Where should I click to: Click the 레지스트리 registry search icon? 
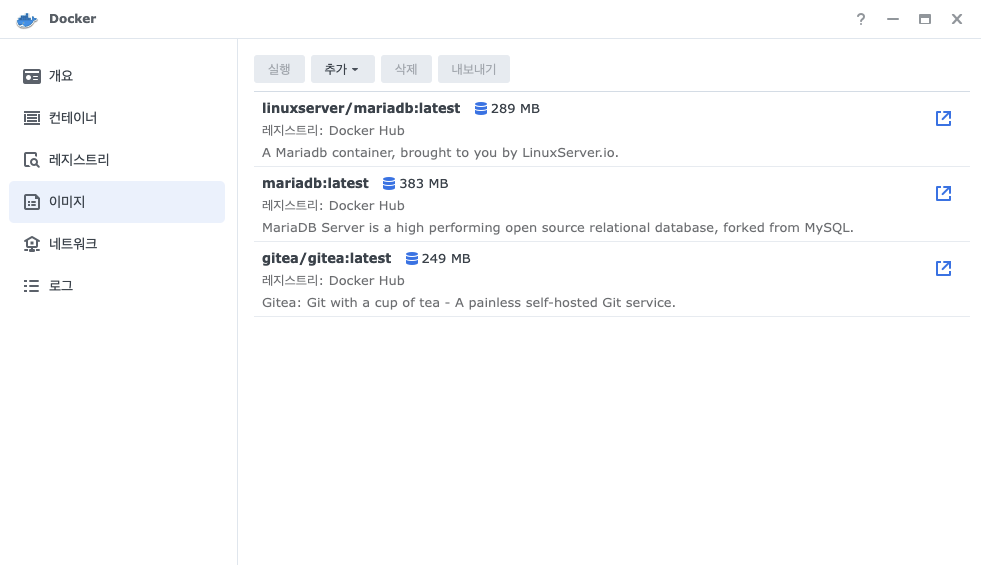coord(32,160)
